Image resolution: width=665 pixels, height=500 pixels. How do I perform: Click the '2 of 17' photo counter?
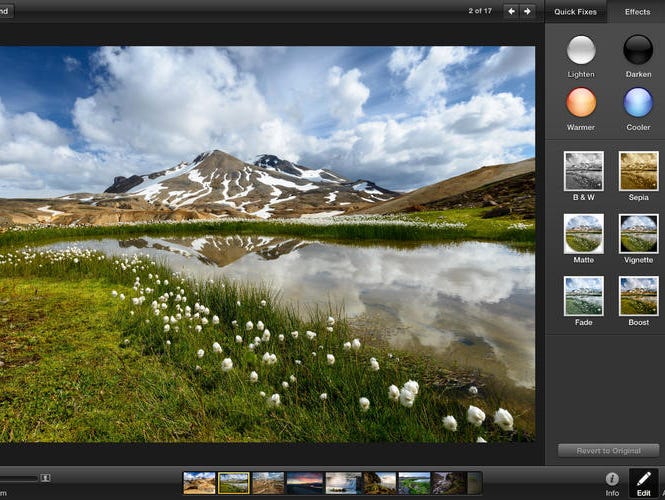coord(480,11)
